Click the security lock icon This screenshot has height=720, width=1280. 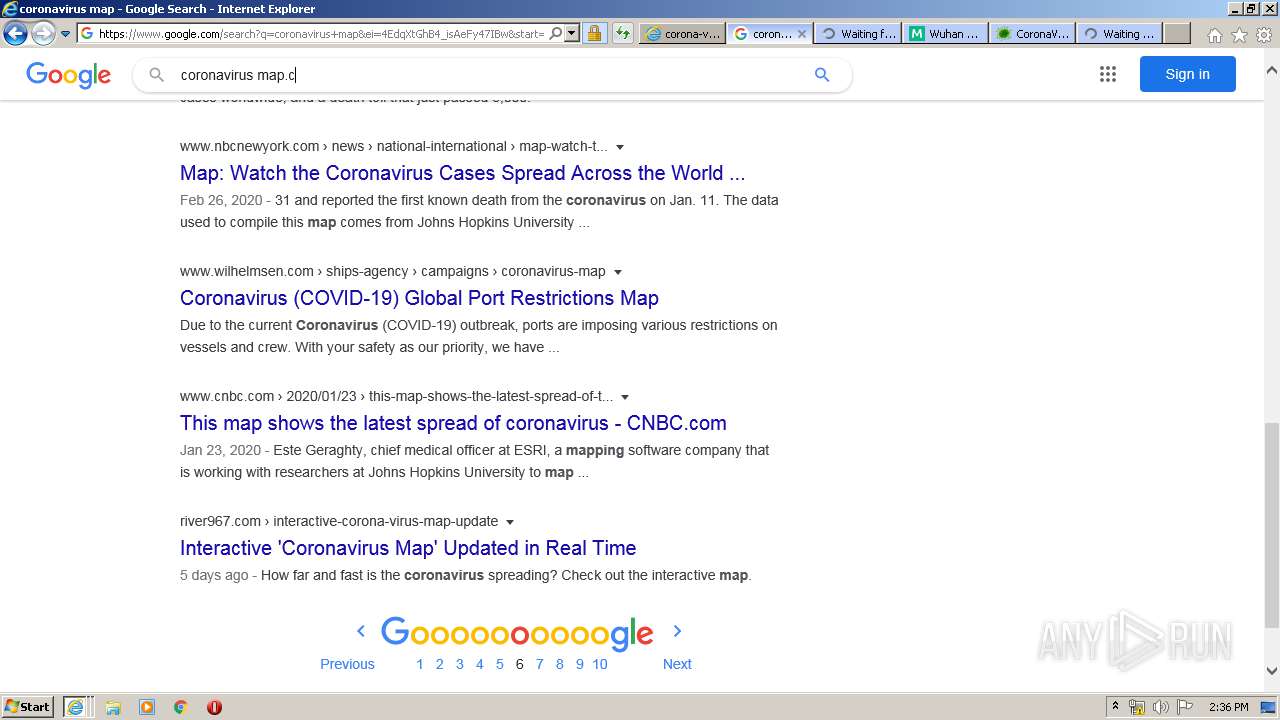(x=594, y=33)
